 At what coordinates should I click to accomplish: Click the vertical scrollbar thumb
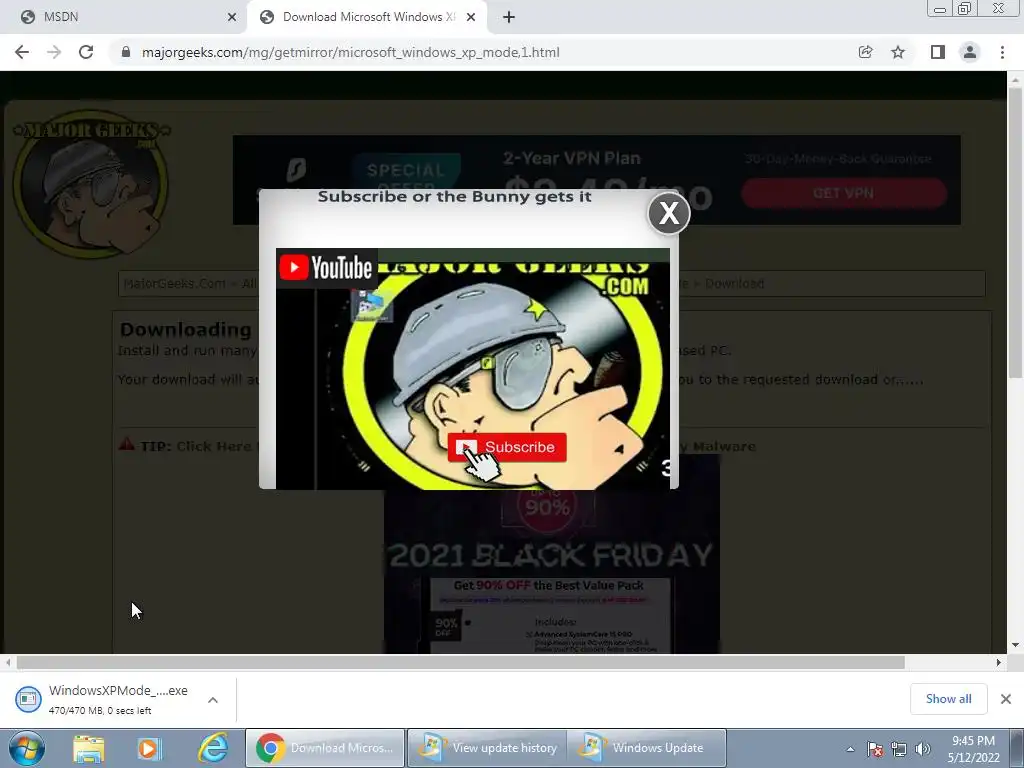tap(1015, 232)
